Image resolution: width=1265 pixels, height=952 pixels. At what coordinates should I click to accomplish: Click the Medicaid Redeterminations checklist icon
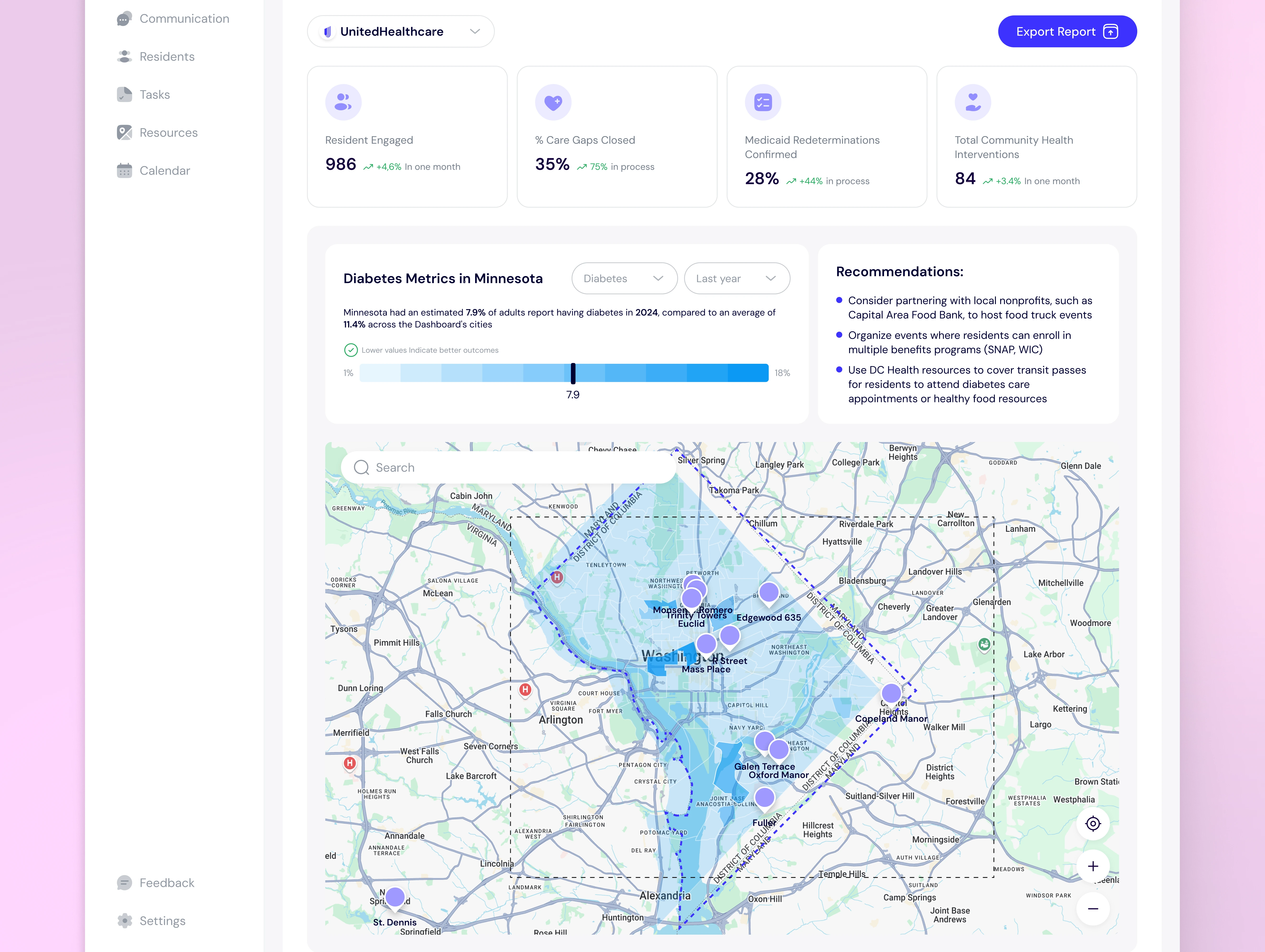click(x=763, y=102)
